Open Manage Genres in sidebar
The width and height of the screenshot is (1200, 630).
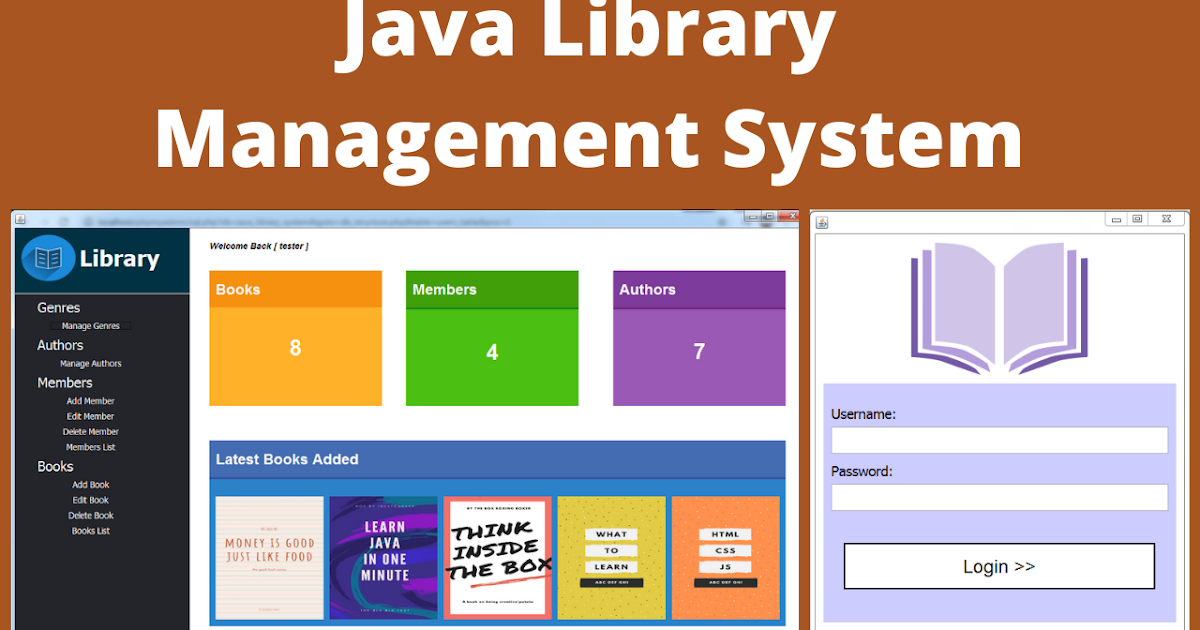[x=91, y=326]
